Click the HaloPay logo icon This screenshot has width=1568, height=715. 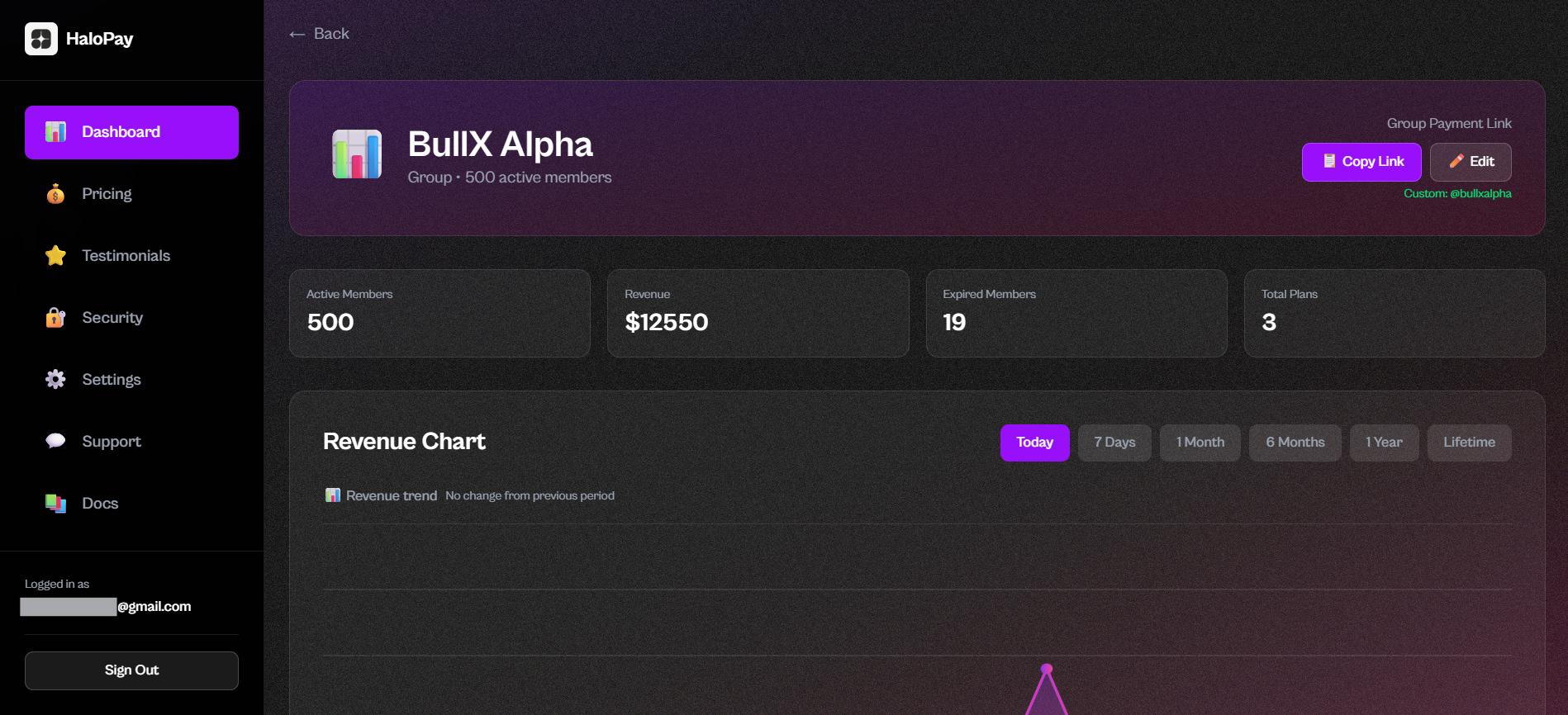click(x=41, y=39)
